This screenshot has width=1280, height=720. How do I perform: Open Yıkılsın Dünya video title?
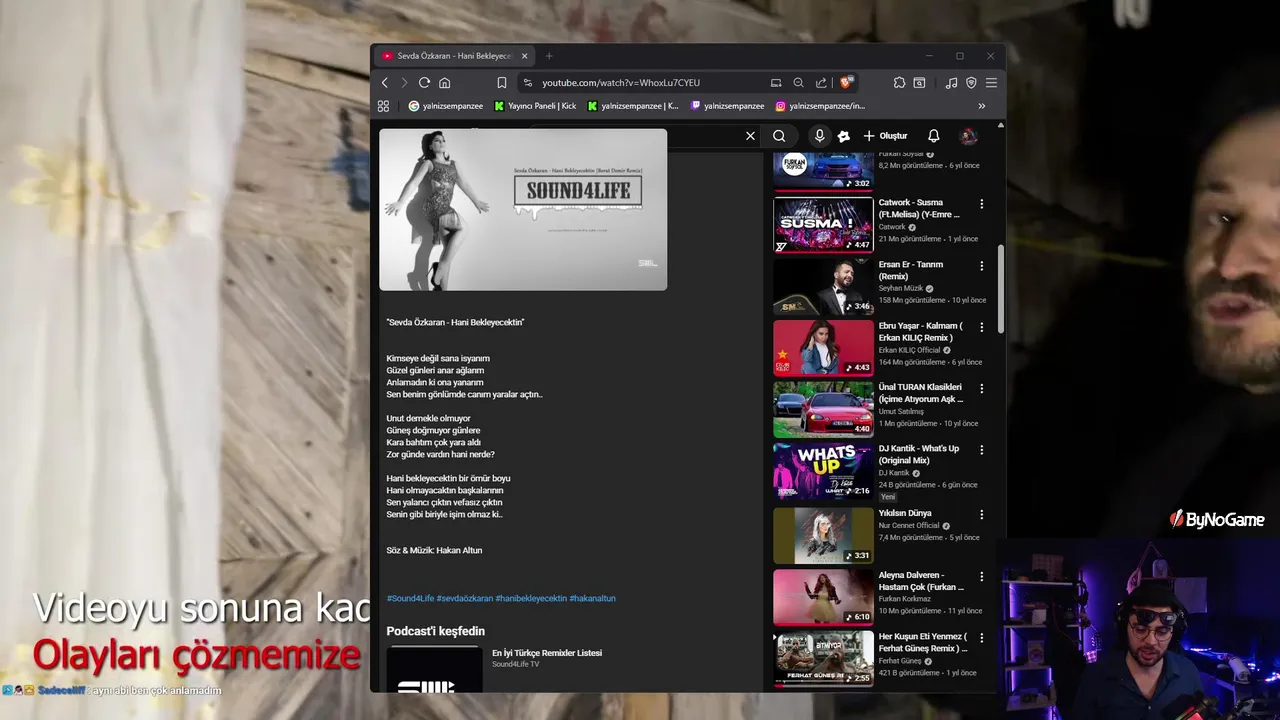pos(905,514)
